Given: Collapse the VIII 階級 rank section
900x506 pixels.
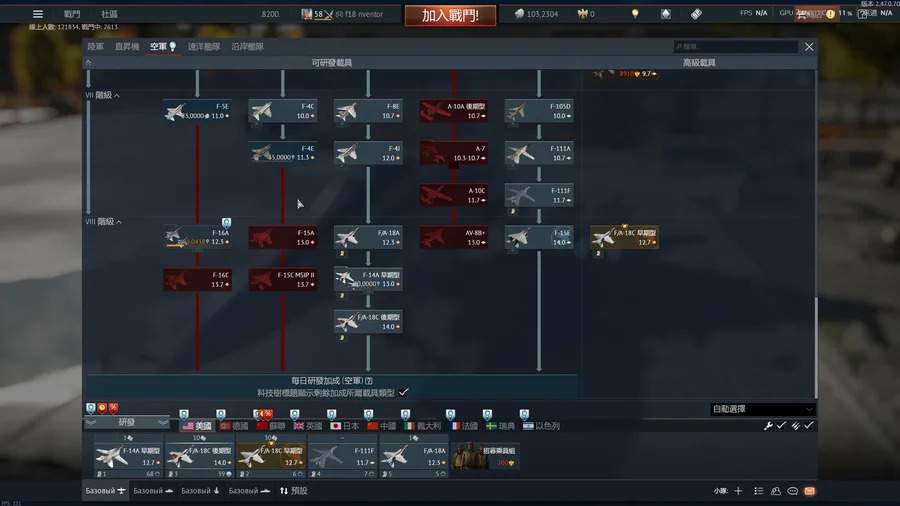Looking at the screenshot, I should tap(103, 221).
